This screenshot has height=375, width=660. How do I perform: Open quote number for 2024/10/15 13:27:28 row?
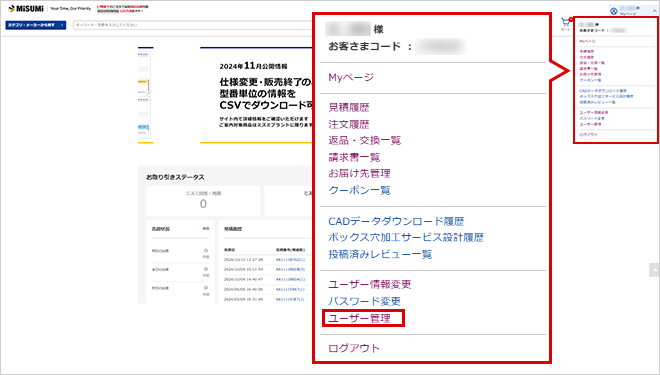[290, 260]
